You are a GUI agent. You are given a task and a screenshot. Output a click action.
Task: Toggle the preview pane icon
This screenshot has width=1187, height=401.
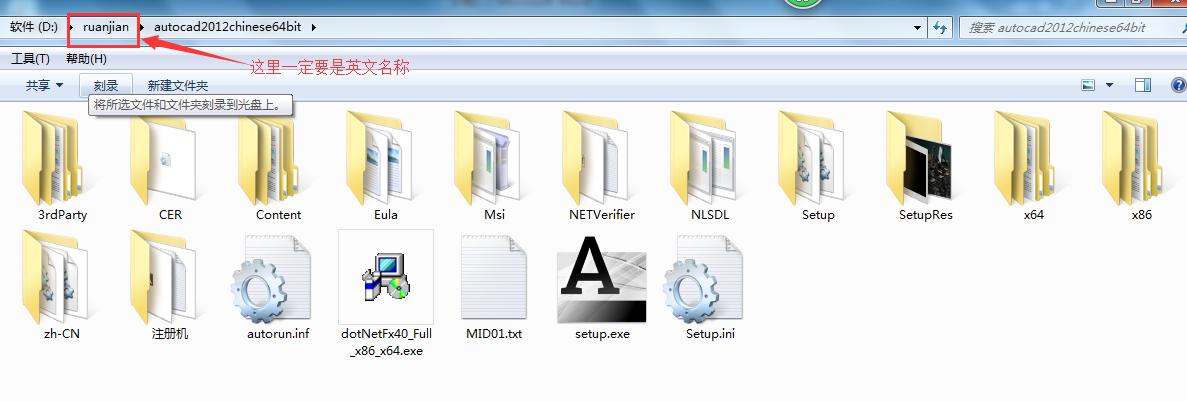[x=1143, y=85]
